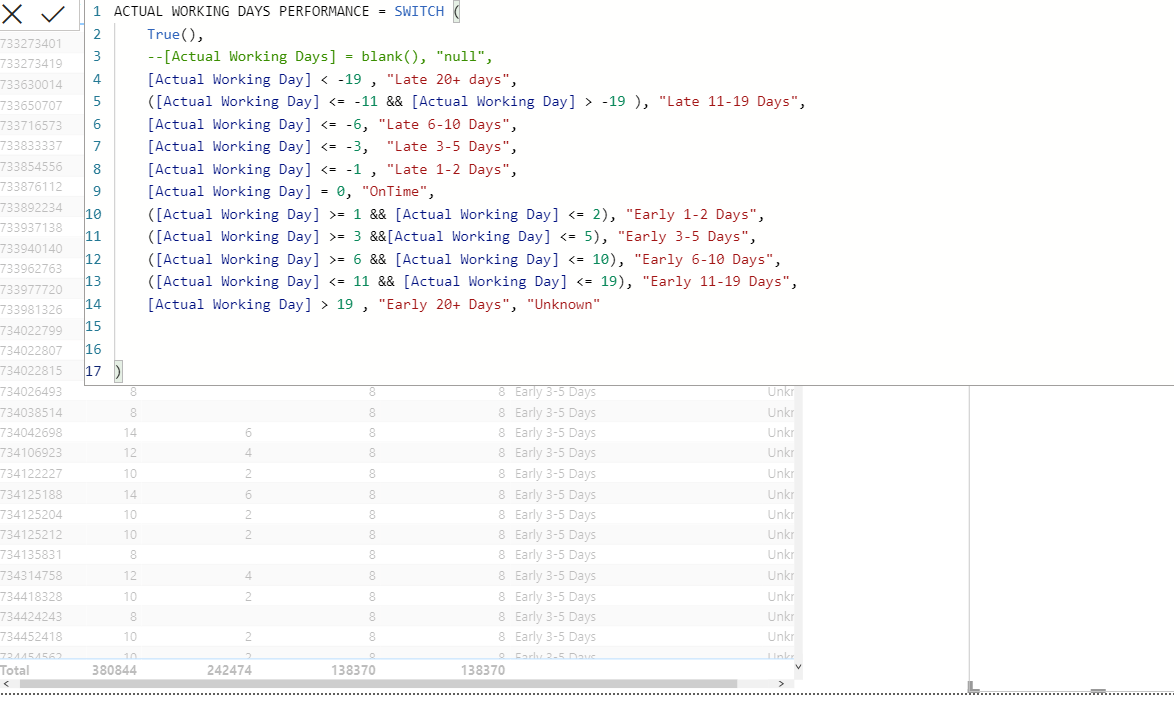The height and width of the screenshot is (717, 1174).
Task: Click the horizontal scrollbar thumb under the table
Action: tap(378, 684)
